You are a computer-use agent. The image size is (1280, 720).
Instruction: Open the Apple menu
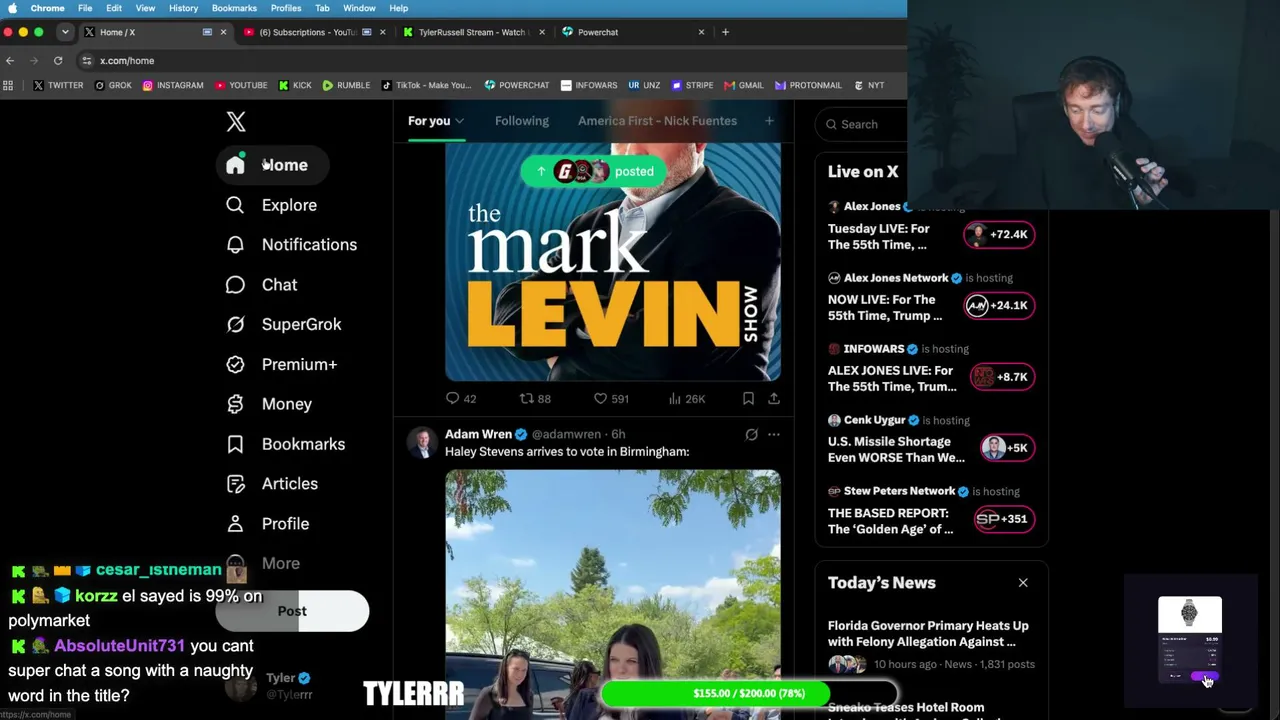12,8
